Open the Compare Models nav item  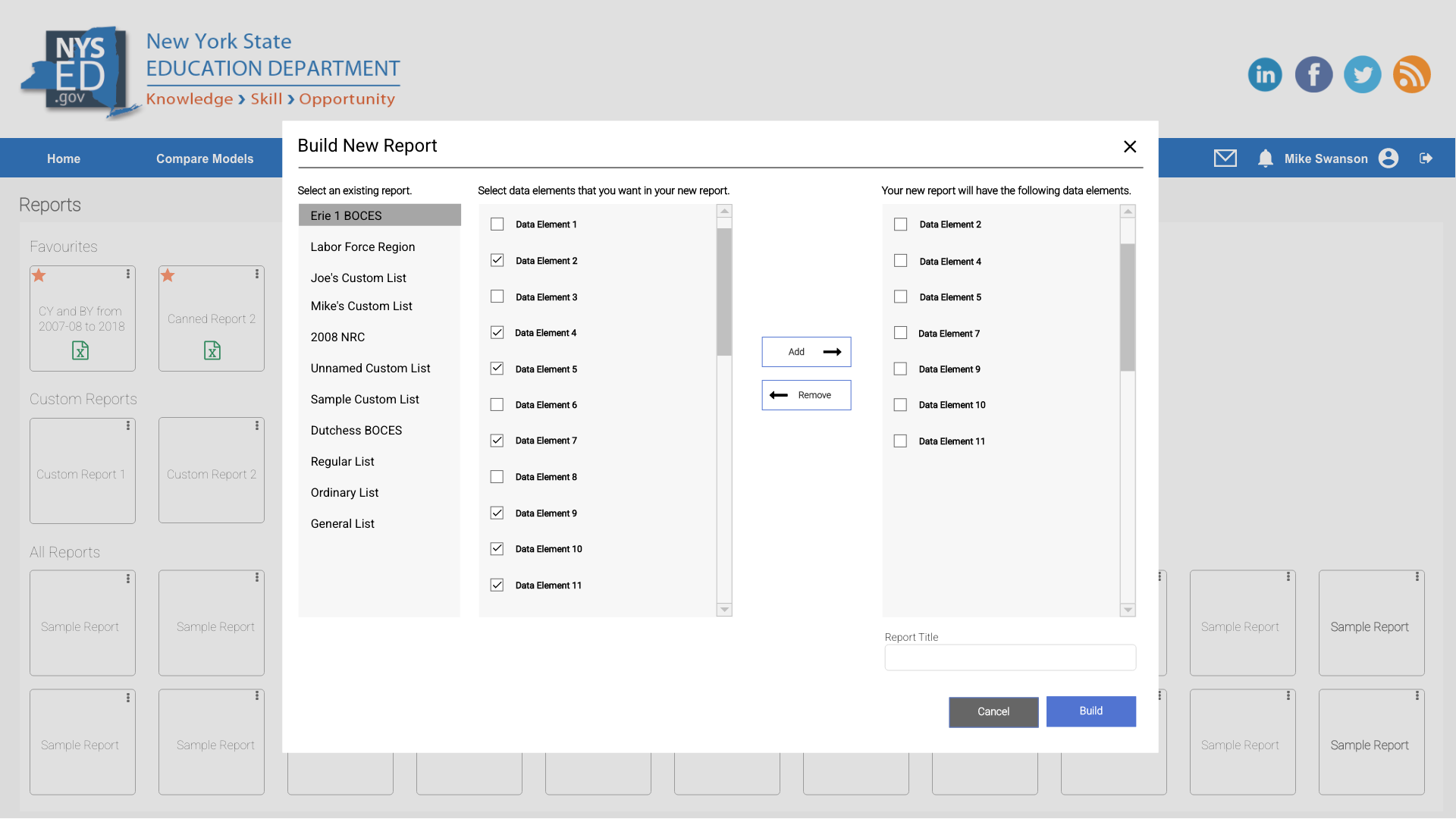[205, 158]
